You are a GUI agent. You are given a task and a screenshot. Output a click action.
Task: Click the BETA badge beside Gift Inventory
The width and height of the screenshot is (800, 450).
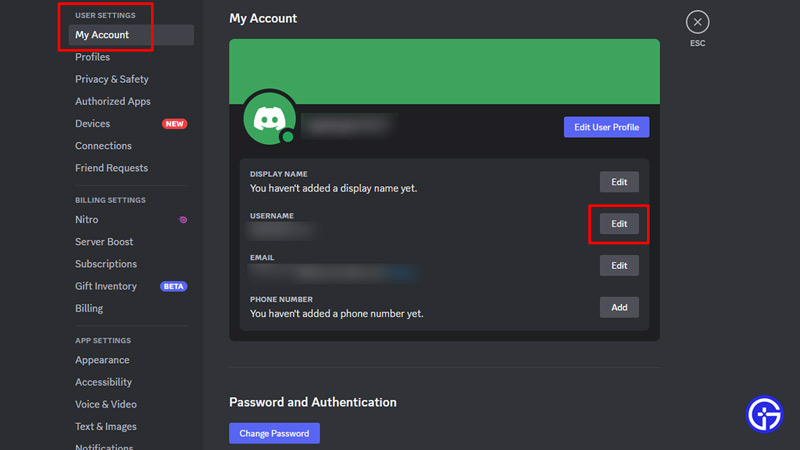coord(174,286)
